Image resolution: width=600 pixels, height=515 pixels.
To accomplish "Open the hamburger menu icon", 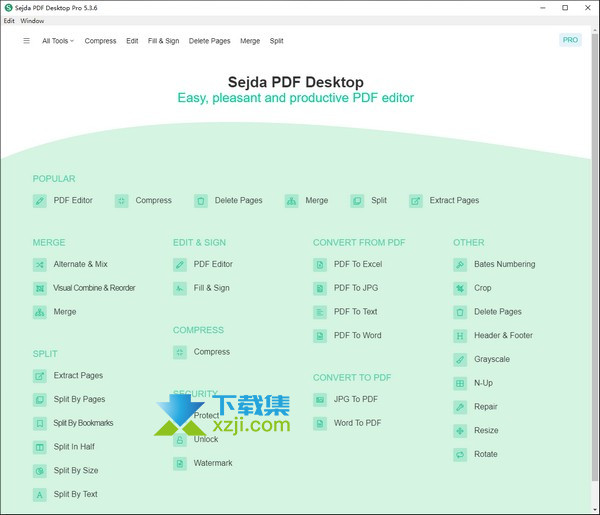I will [x=26, y=41].
